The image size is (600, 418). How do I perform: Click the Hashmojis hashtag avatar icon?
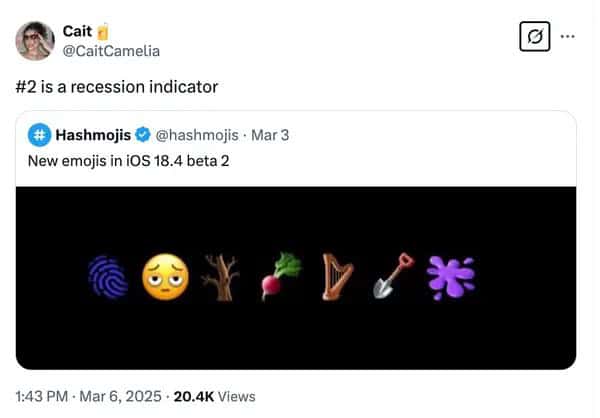click(x=39, y=135)
